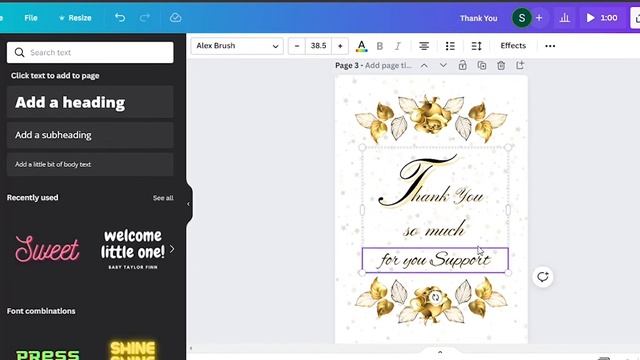The image size is (640, 360).
Task: Move the page down with the chevron
Action: click(443, 66)
